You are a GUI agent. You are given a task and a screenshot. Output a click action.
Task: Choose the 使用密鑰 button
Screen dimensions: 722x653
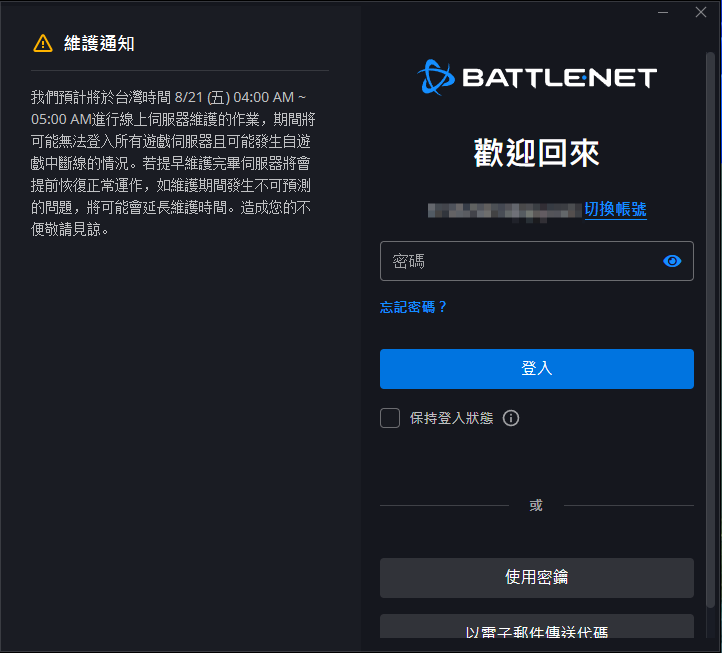click(536, 578)
